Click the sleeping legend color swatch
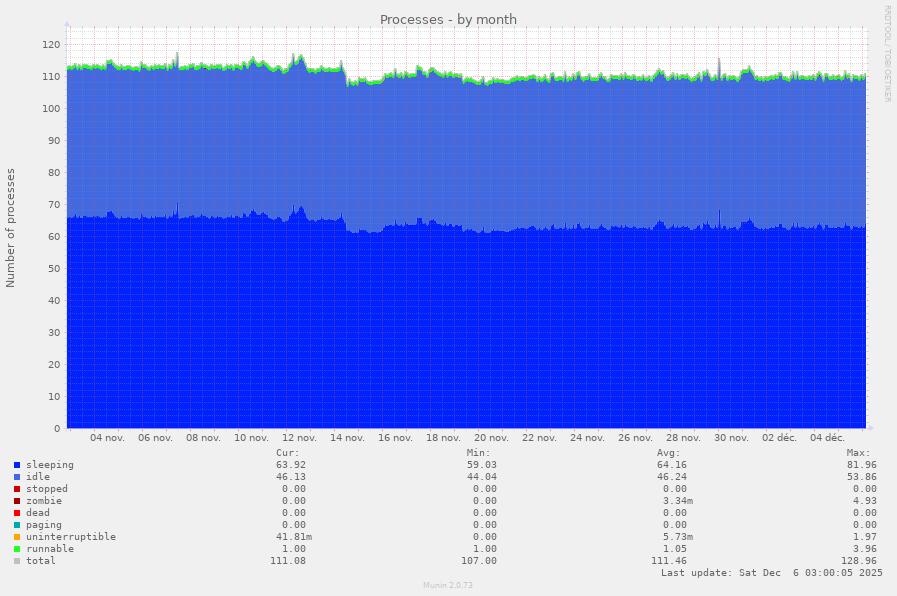The image size is (897, 596). 17,465
